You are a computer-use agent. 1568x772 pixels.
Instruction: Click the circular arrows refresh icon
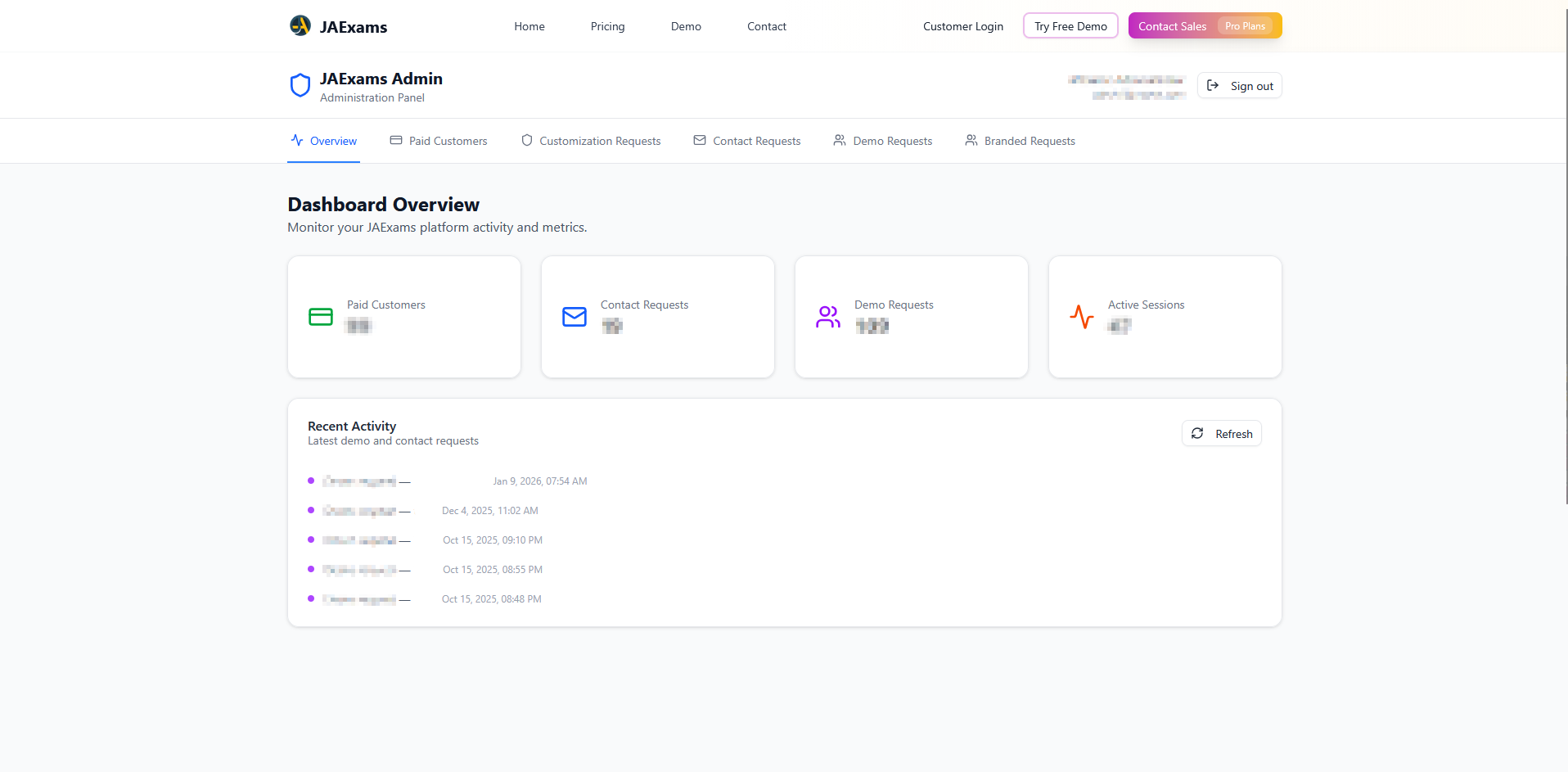[1197, 433]
